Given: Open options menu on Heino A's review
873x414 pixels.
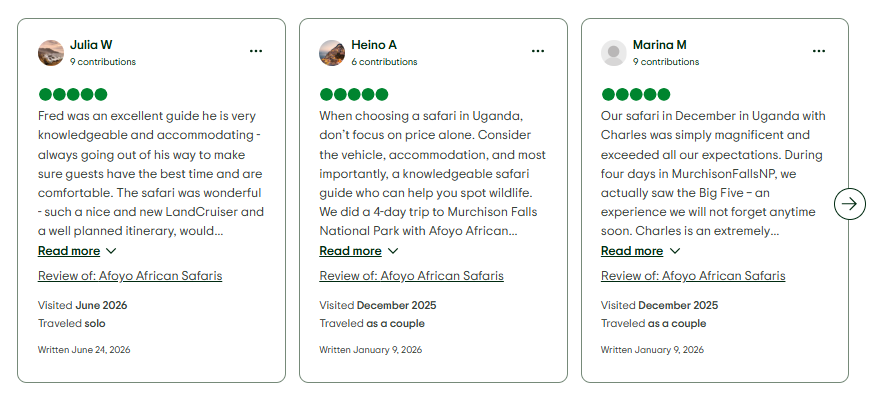Looking at the screenshot, I should [537, 51].
